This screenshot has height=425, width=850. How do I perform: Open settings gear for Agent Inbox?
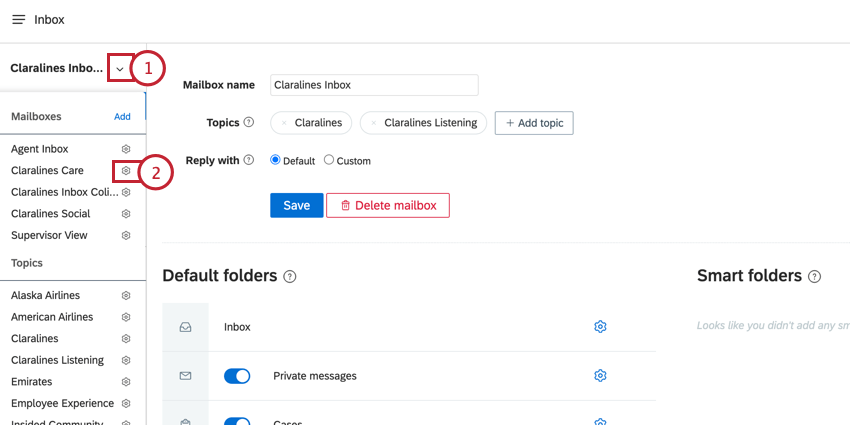point(126,149)
